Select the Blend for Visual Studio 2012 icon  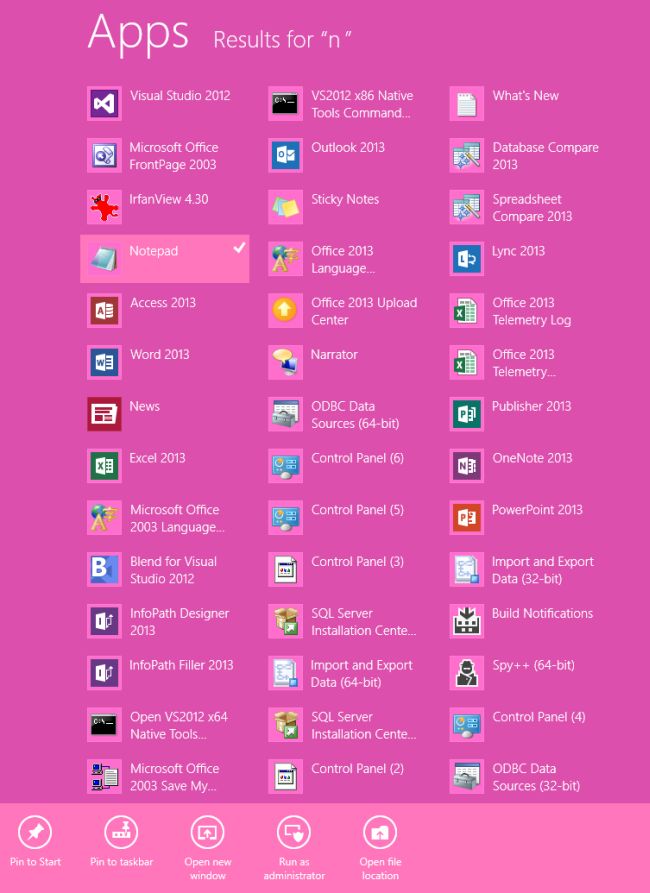[x=104, y=570]
